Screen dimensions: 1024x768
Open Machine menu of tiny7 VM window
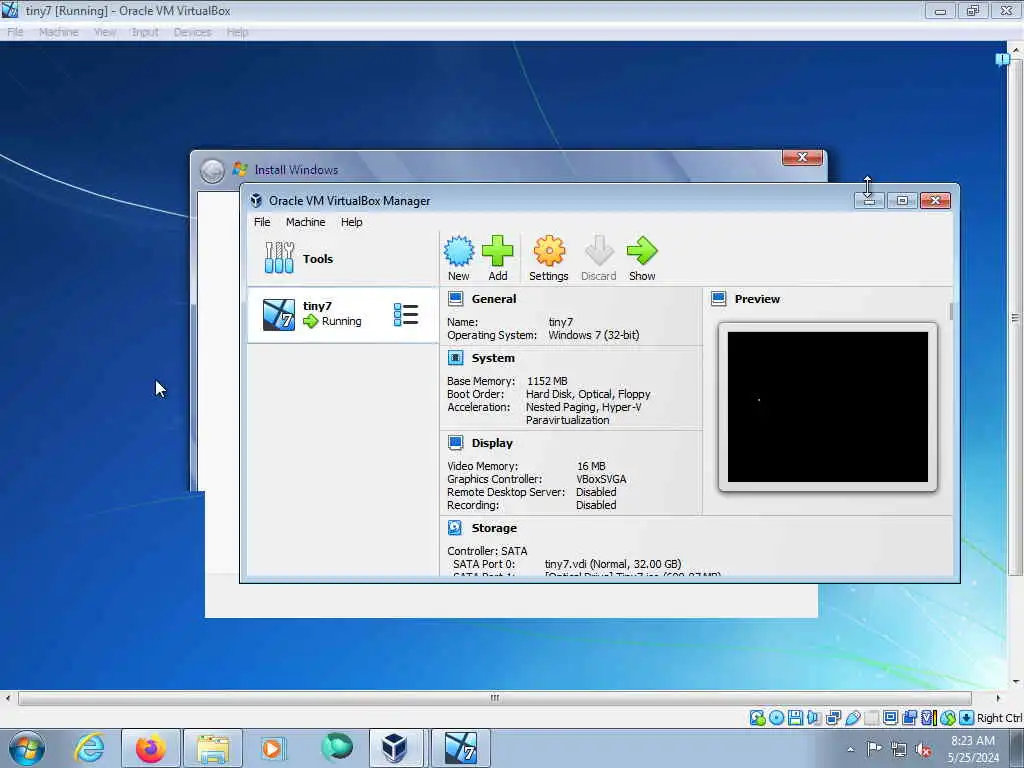pyautogui.click(x=59, y=32)
